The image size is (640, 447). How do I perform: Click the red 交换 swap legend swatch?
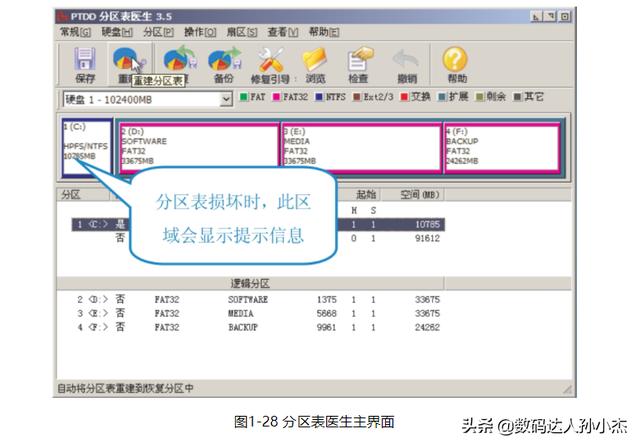coord(404,97)
